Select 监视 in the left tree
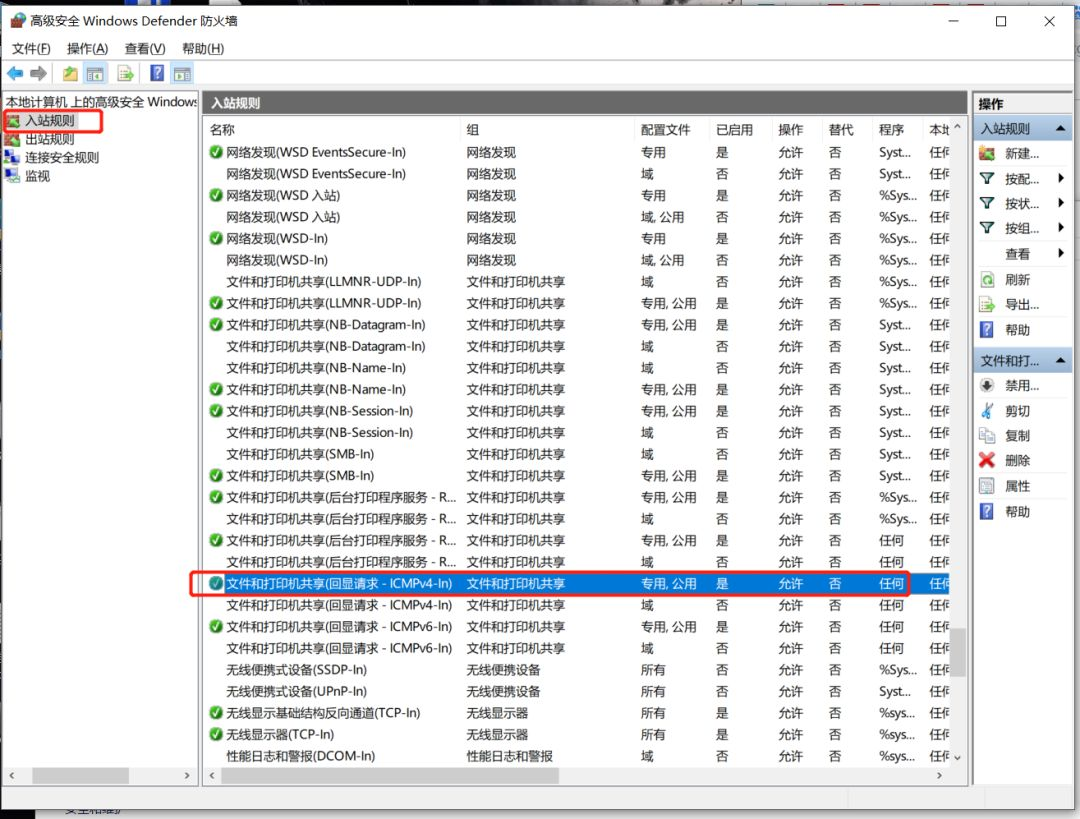The image size is (1080, 819). [37, 176]
